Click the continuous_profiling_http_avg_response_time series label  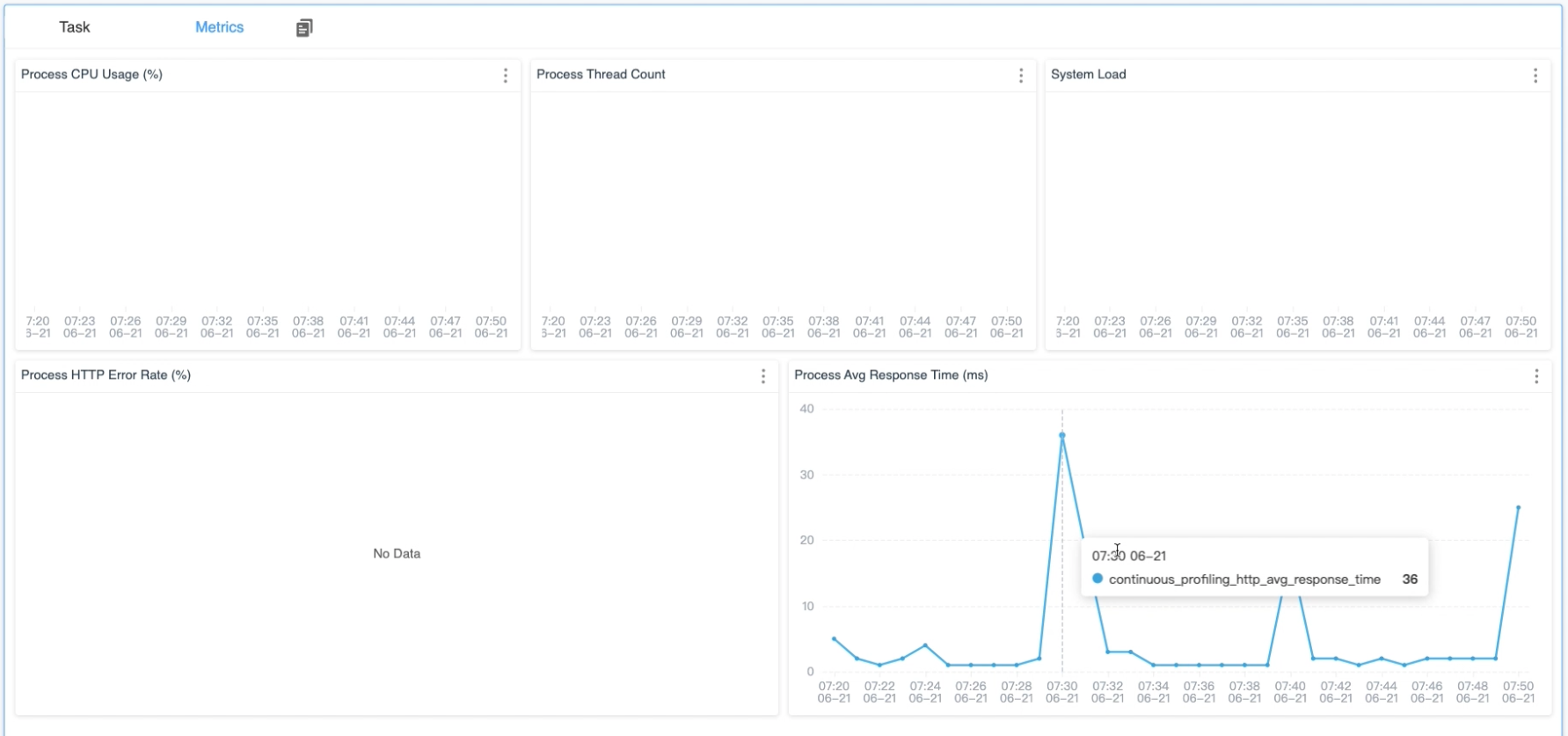[1244, 579]
